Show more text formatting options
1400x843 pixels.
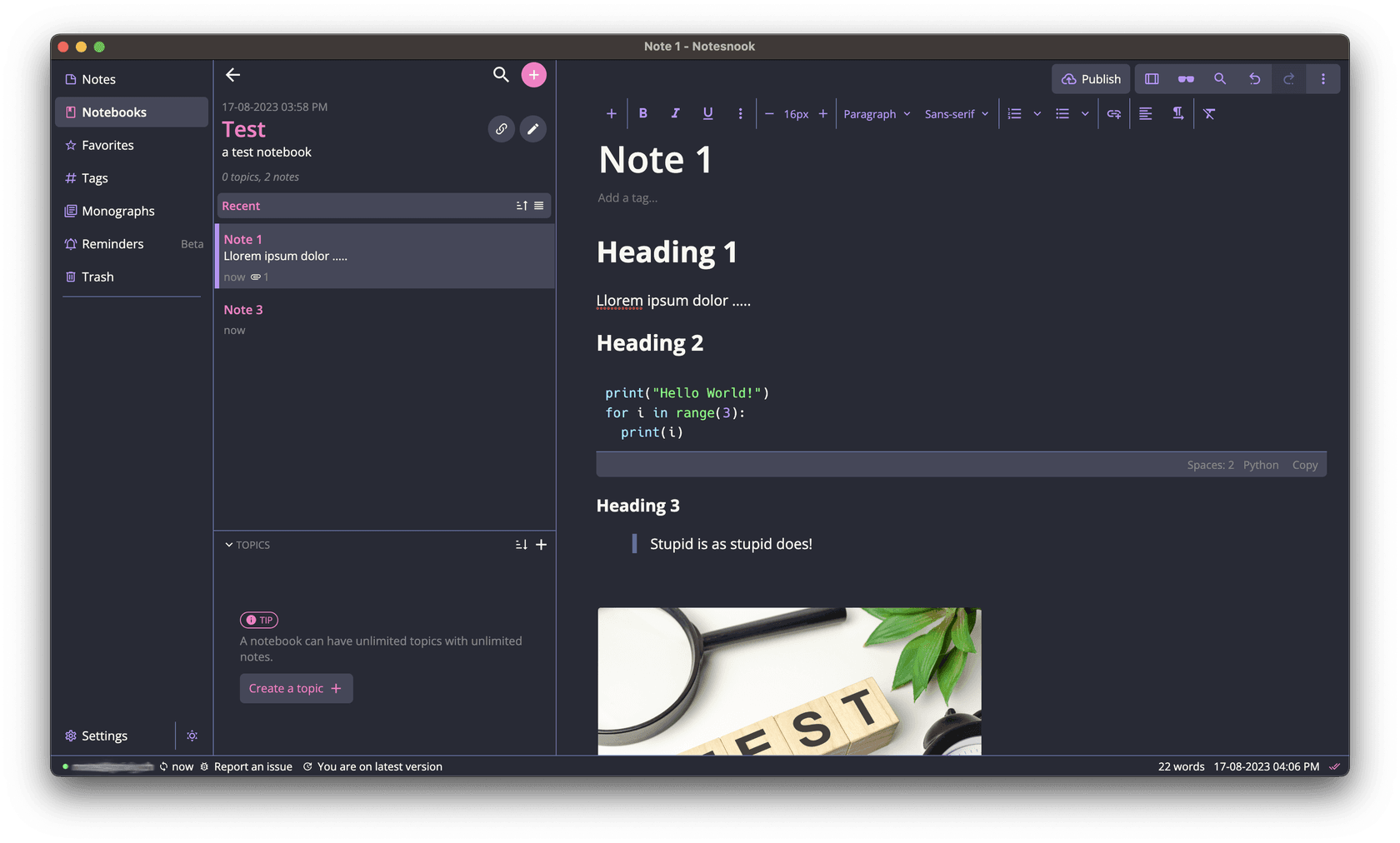tap(740, 114)
